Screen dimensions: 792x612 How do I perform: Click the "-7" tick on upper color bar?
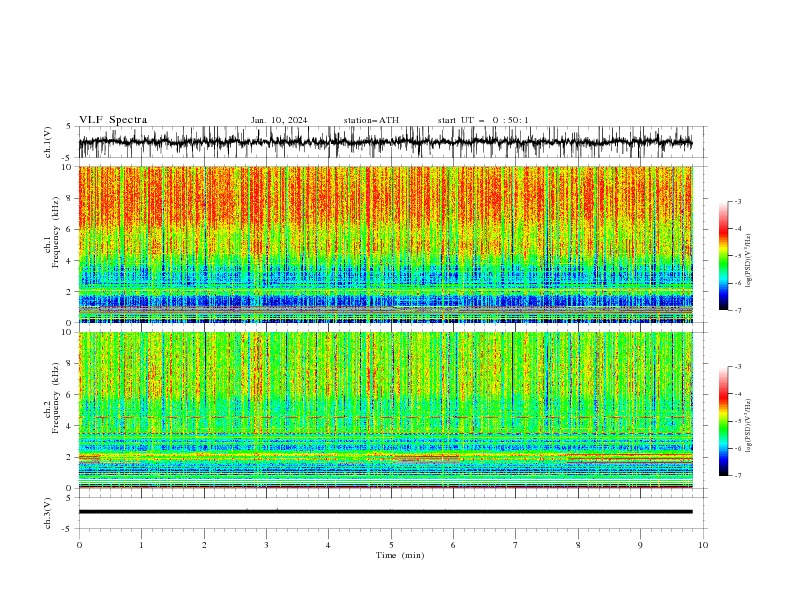(738, 310)
